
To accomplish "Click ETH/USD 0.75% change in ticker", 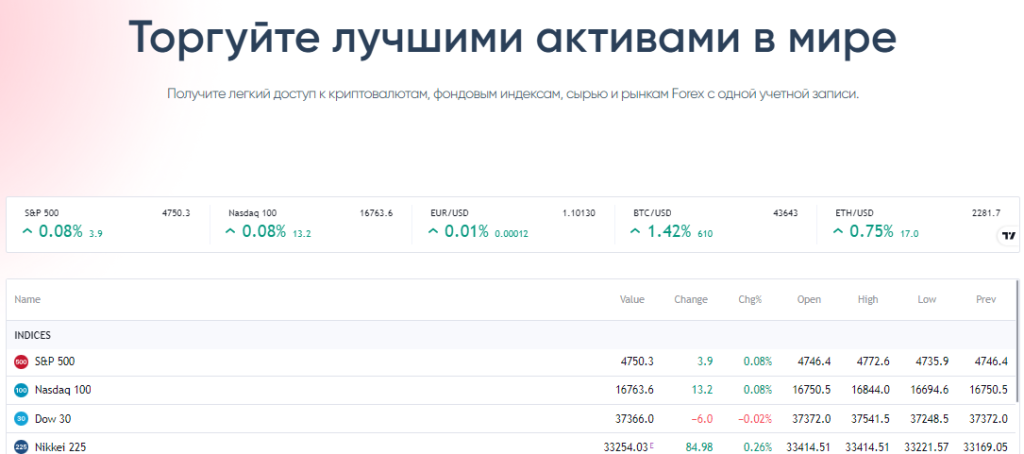I will click(871, 231).
